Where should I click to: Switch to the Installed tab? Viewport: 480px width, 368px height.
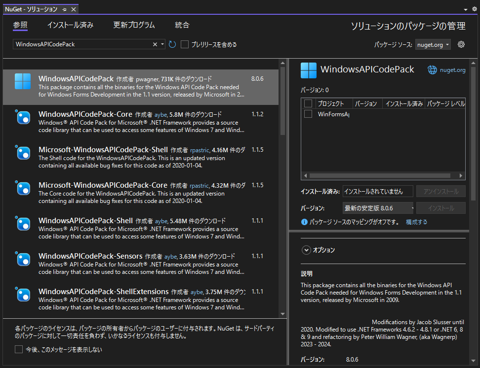(x=70, y=25)
